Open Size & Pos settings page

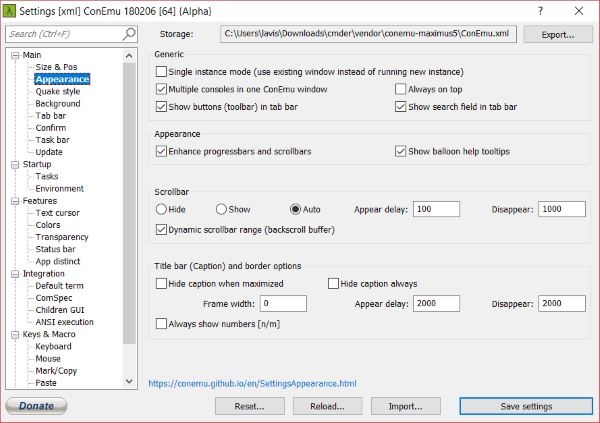(56, 67)
